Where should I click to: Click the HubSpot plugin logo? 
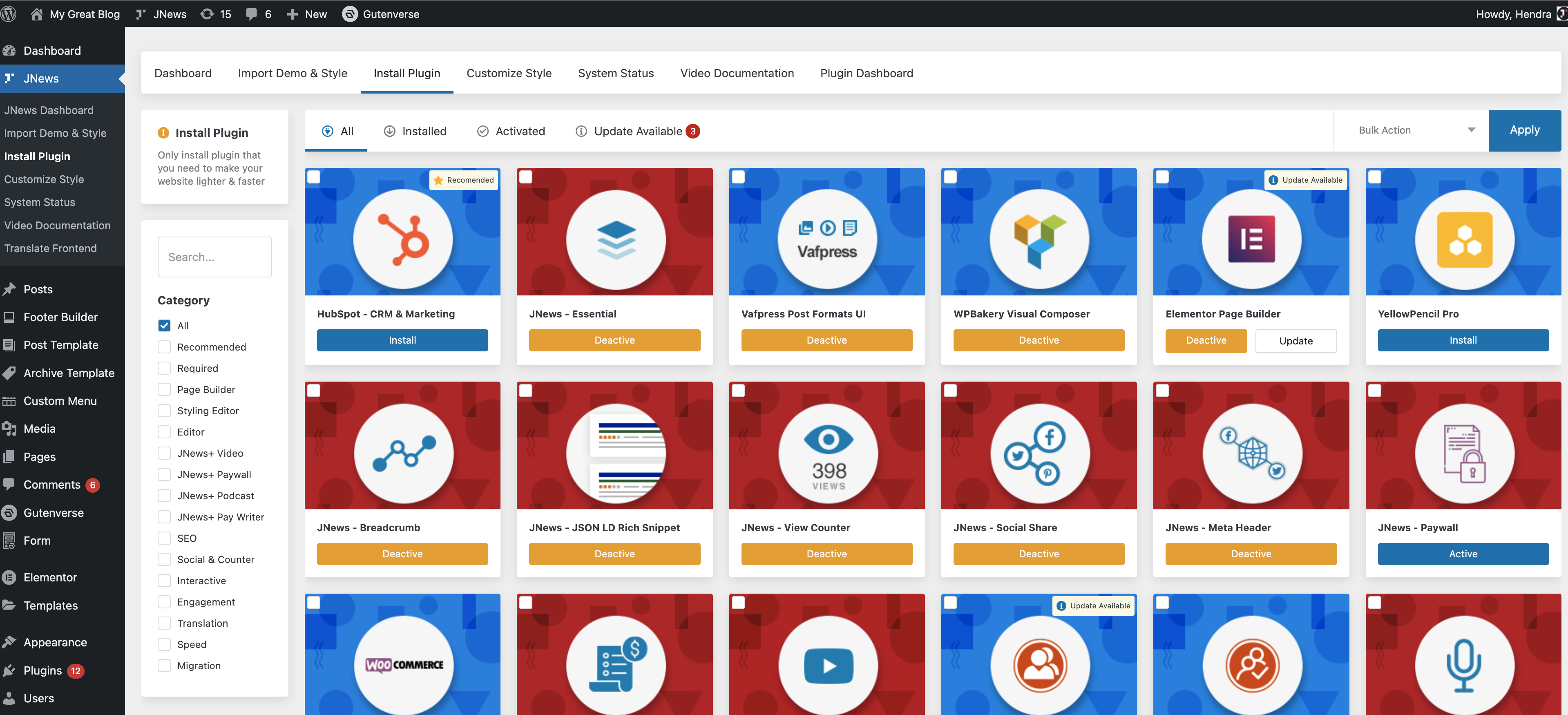[403, 239]
